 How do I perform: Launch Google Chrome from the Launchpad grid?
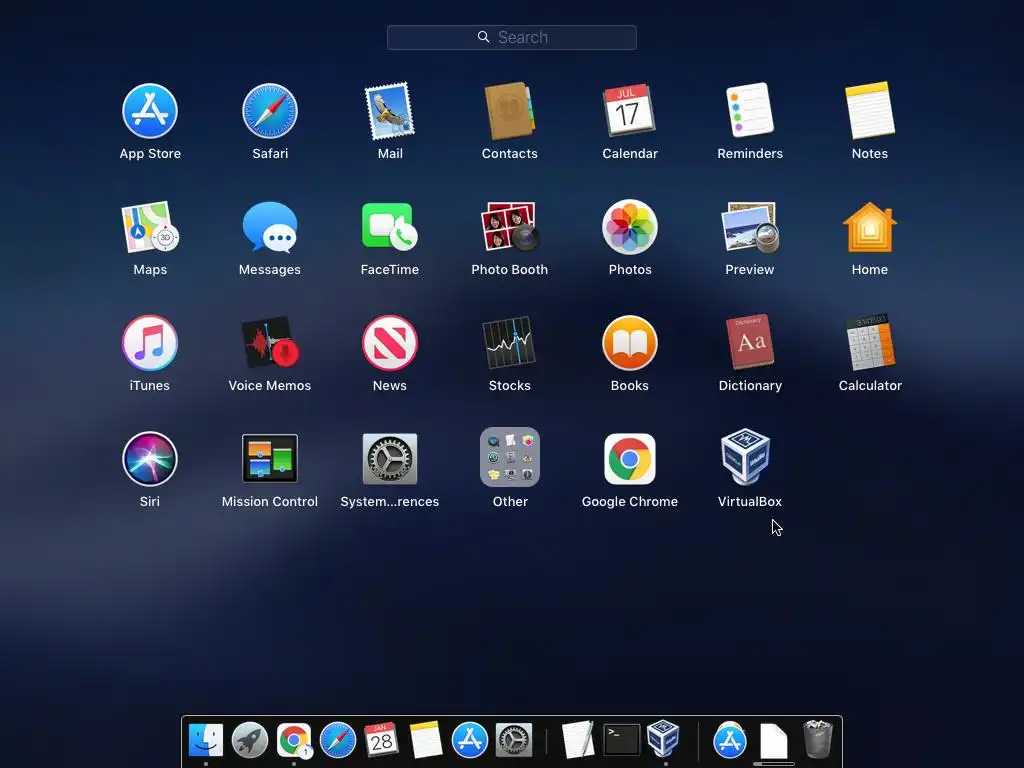coord(630,458)
